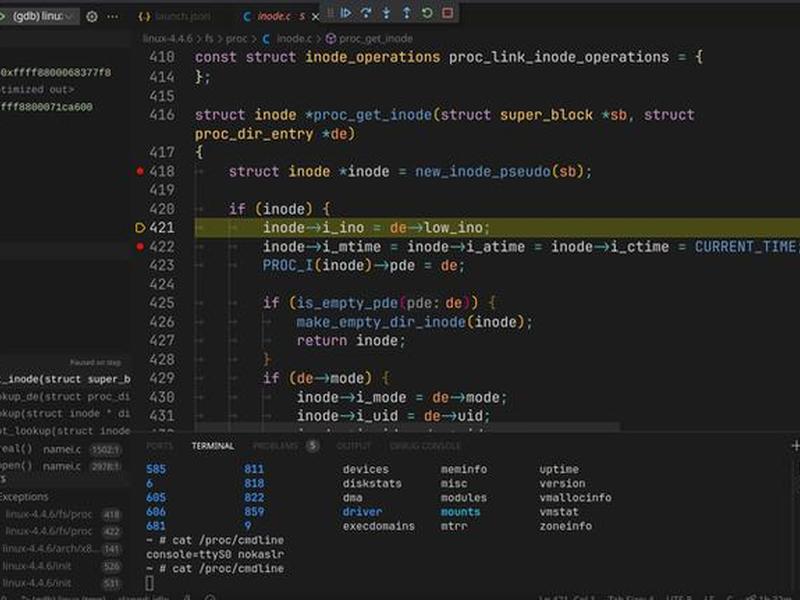Screen dimensions: 800x600
Task: Start debugging with the green play button
Action: 2,16
